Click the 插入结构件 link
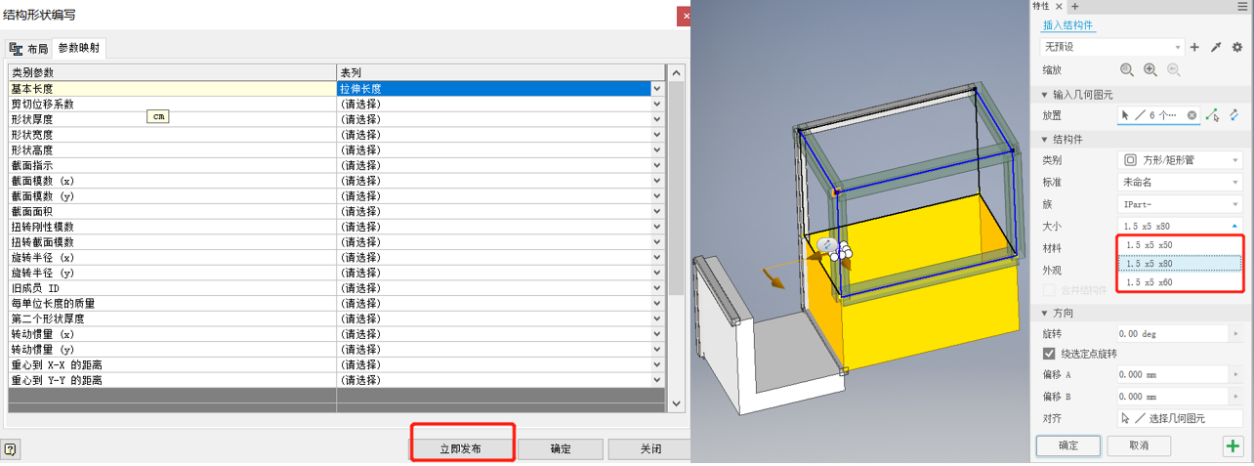This screenshot has height=466, width=1254. [x=1069, y=25]
